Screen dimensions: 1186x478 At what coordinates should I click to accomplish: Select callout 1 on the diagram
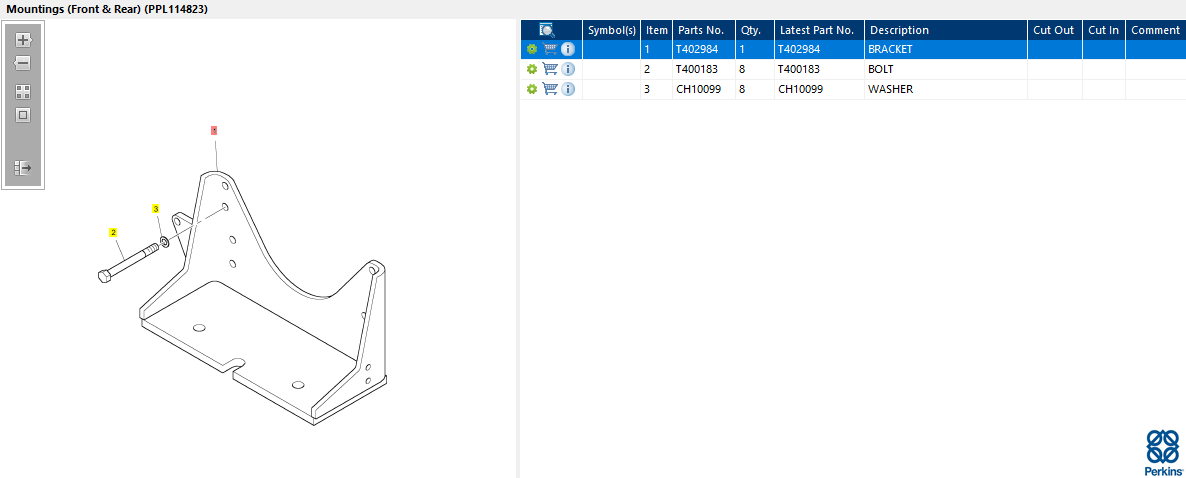tap(214, 130)
